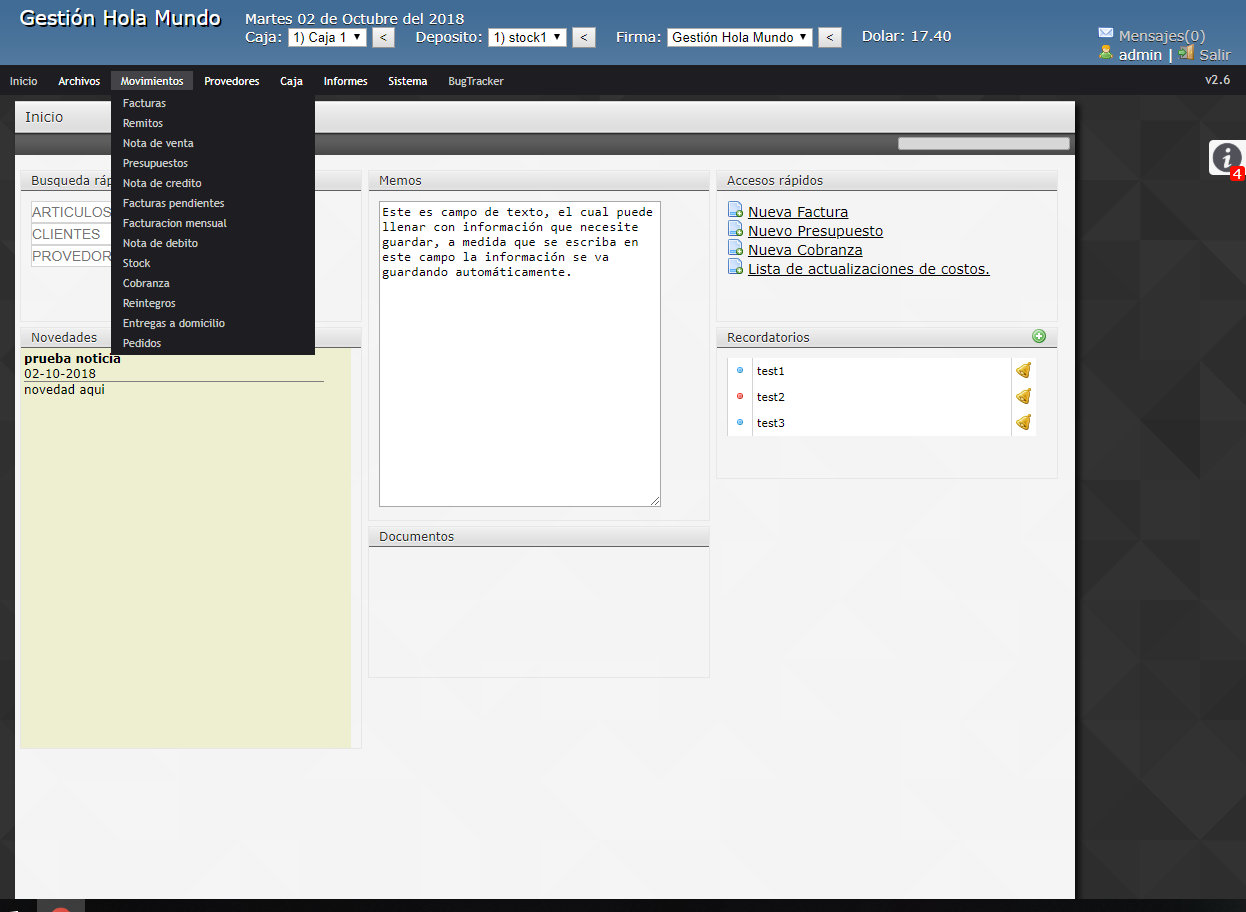Click inside the Memos text area
The width and height of the screenshot is (1246, 912).
click(519, 380)
